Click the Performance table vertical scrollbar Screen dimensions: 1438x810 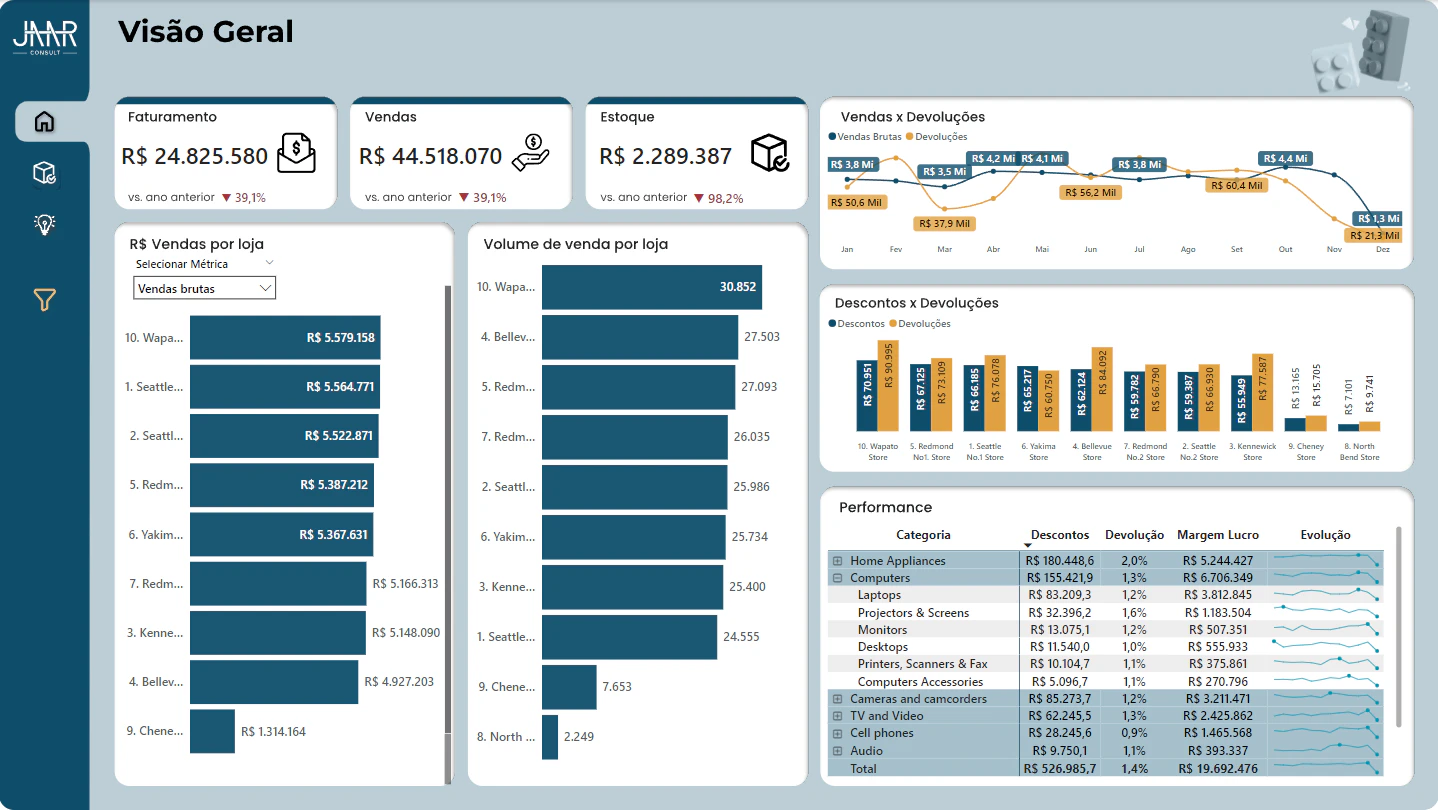[1398, 627]
